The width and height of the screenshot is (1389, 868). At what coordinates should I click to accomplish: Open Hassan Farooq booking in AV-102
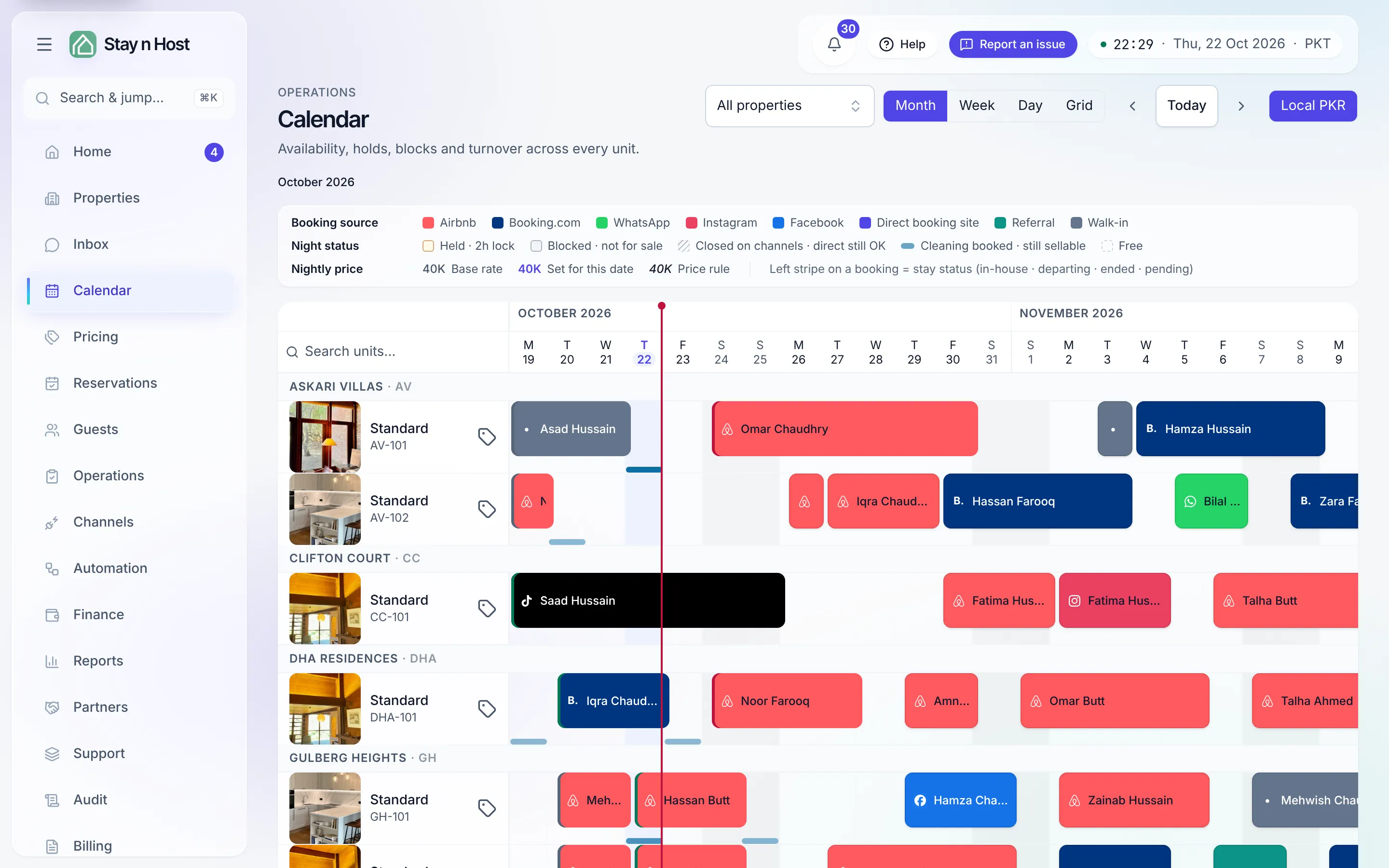(x=1037, y=501)
